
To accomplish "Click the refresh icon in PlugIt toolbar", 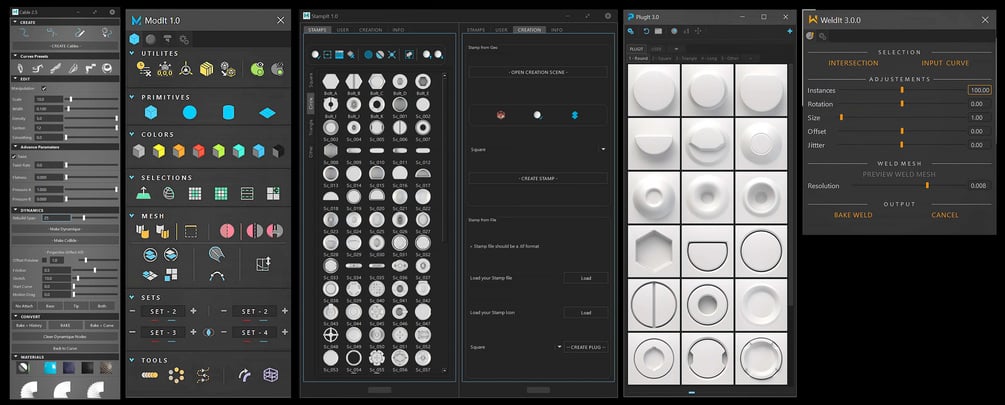I will [647, 31].
